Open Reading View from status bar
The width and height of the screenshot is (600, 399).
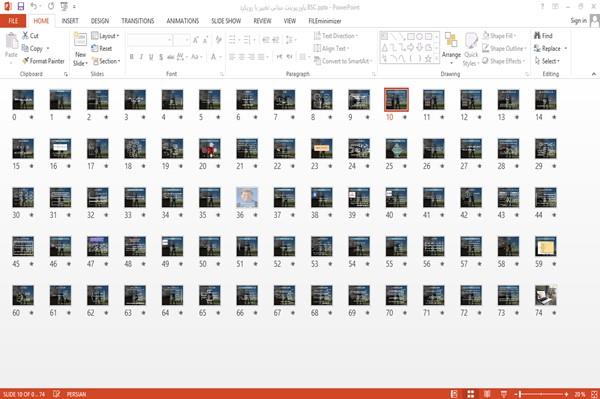[487, 394]
